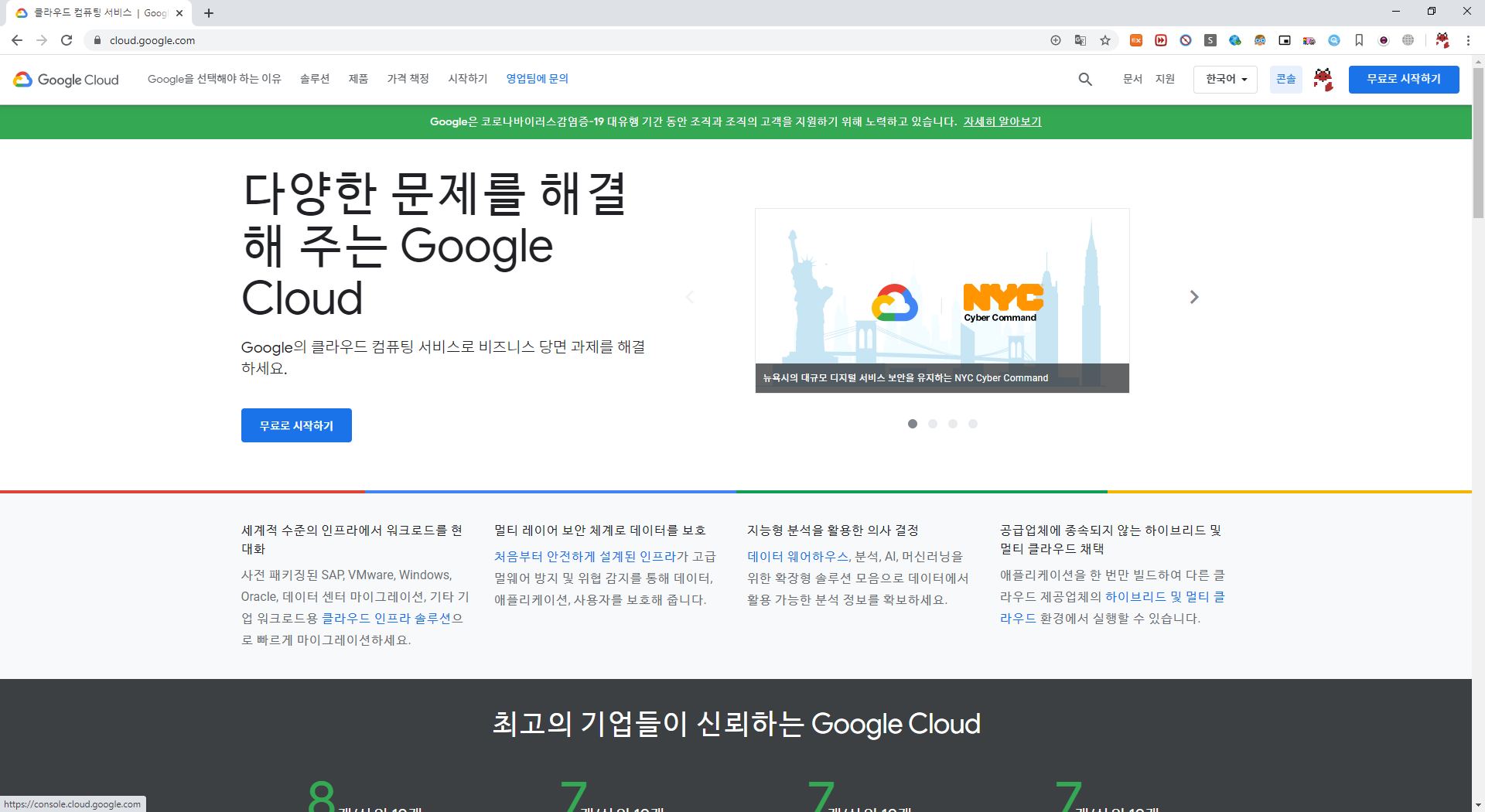Open the 한국어 language dropdown
This screenshot has height=812, width=1485.
pyautogui.click(x=1225, y=79)
